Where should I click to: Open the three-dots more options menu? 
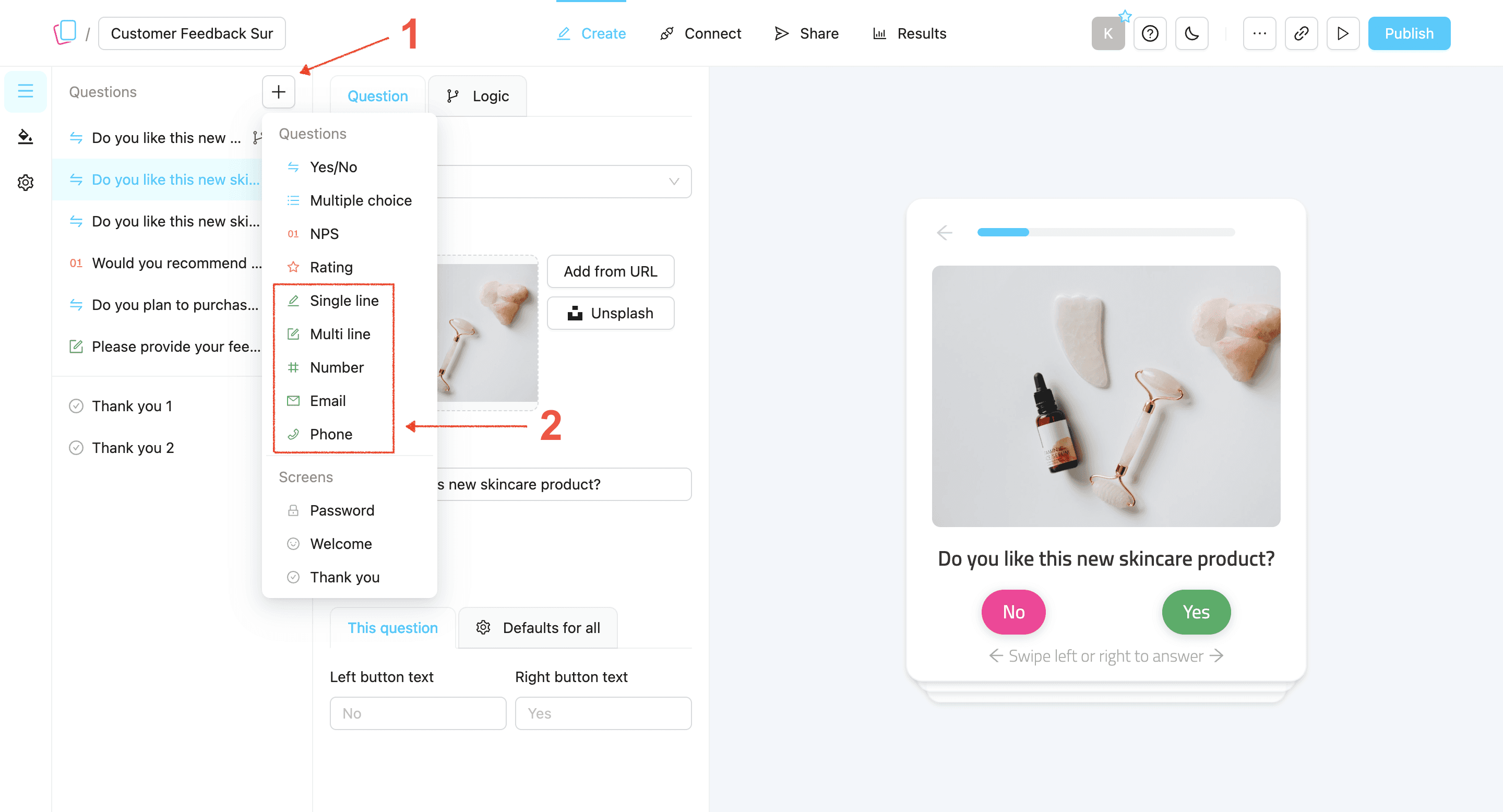coord(1259,33)
